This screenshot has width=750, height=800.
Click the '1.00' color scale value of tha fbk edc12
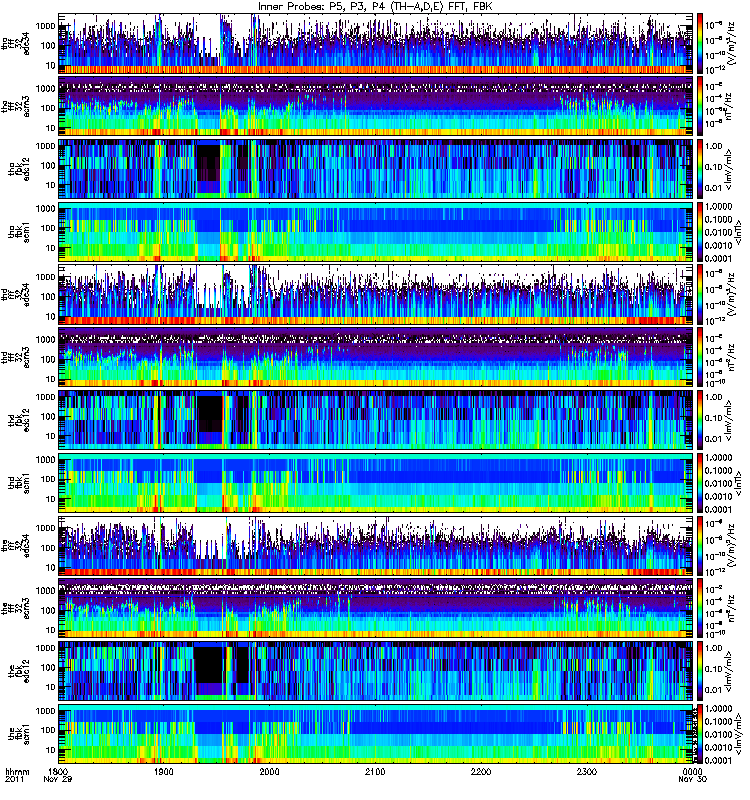tap(714, 146)
